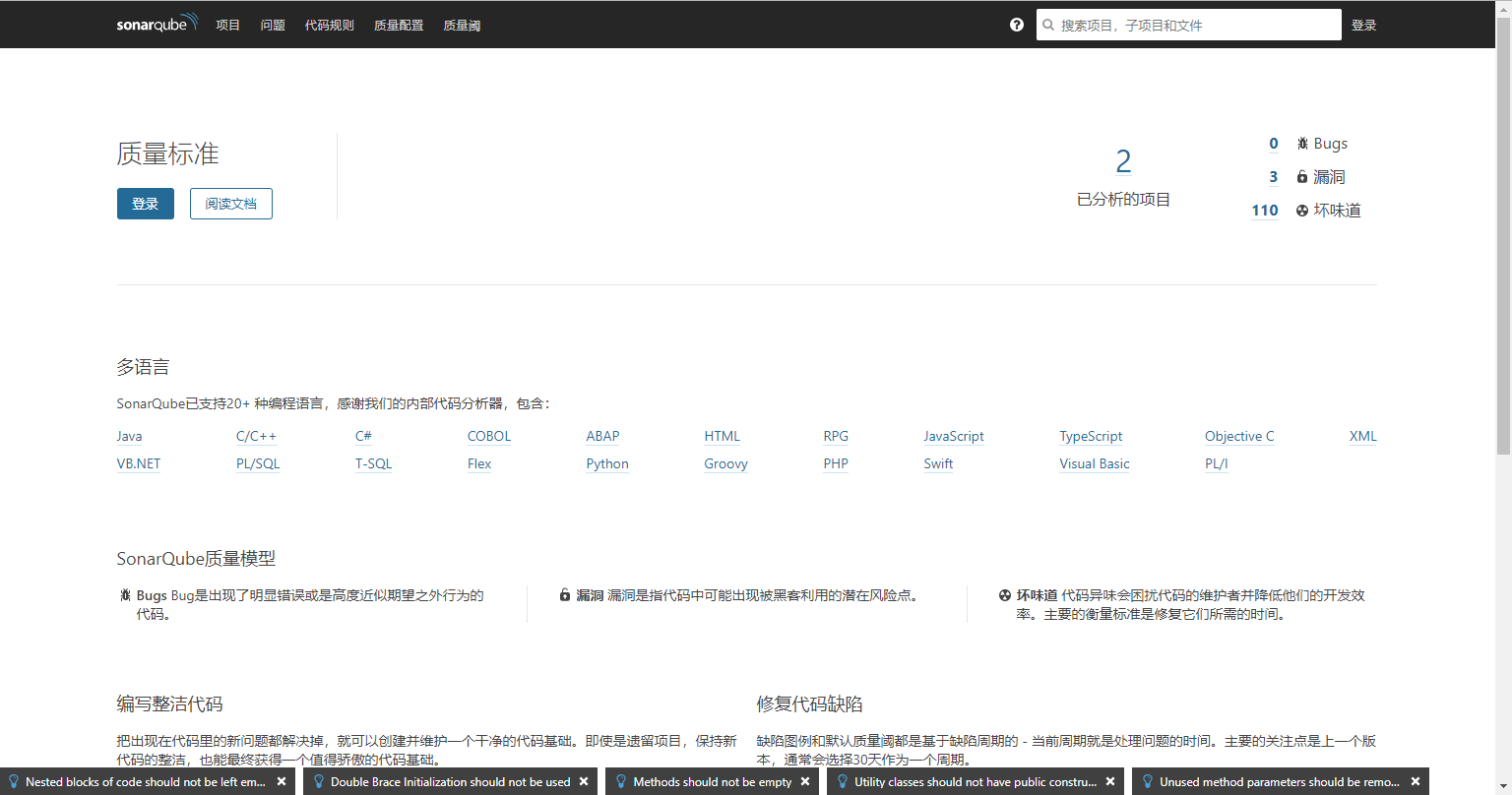Open the Groovy language link
Image resolution: width=1512 pixels, height=795 pixels.
pos(725,463)
